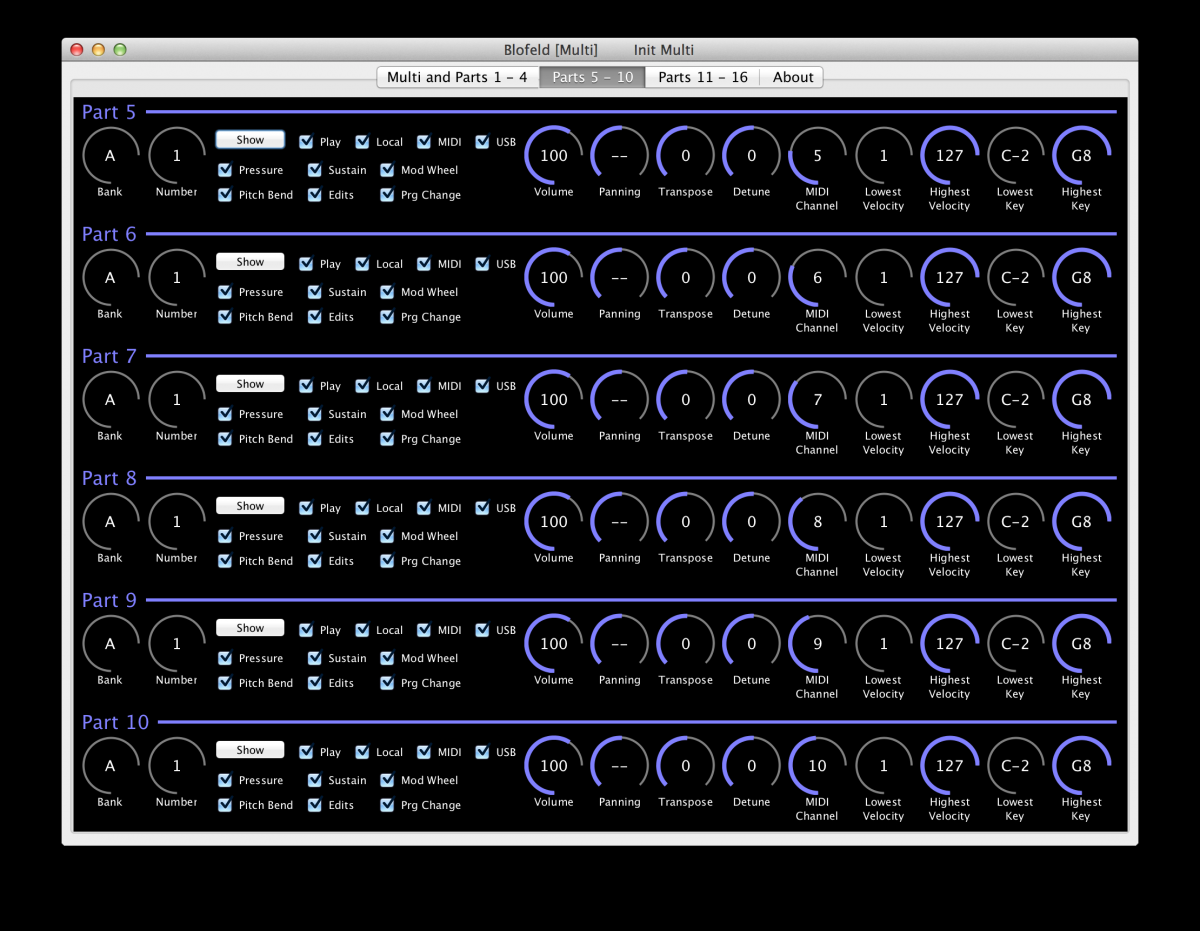The image size is (1200, 931).
Task: Click the Part 7 Transpose knob
Action: pos(685,400)
